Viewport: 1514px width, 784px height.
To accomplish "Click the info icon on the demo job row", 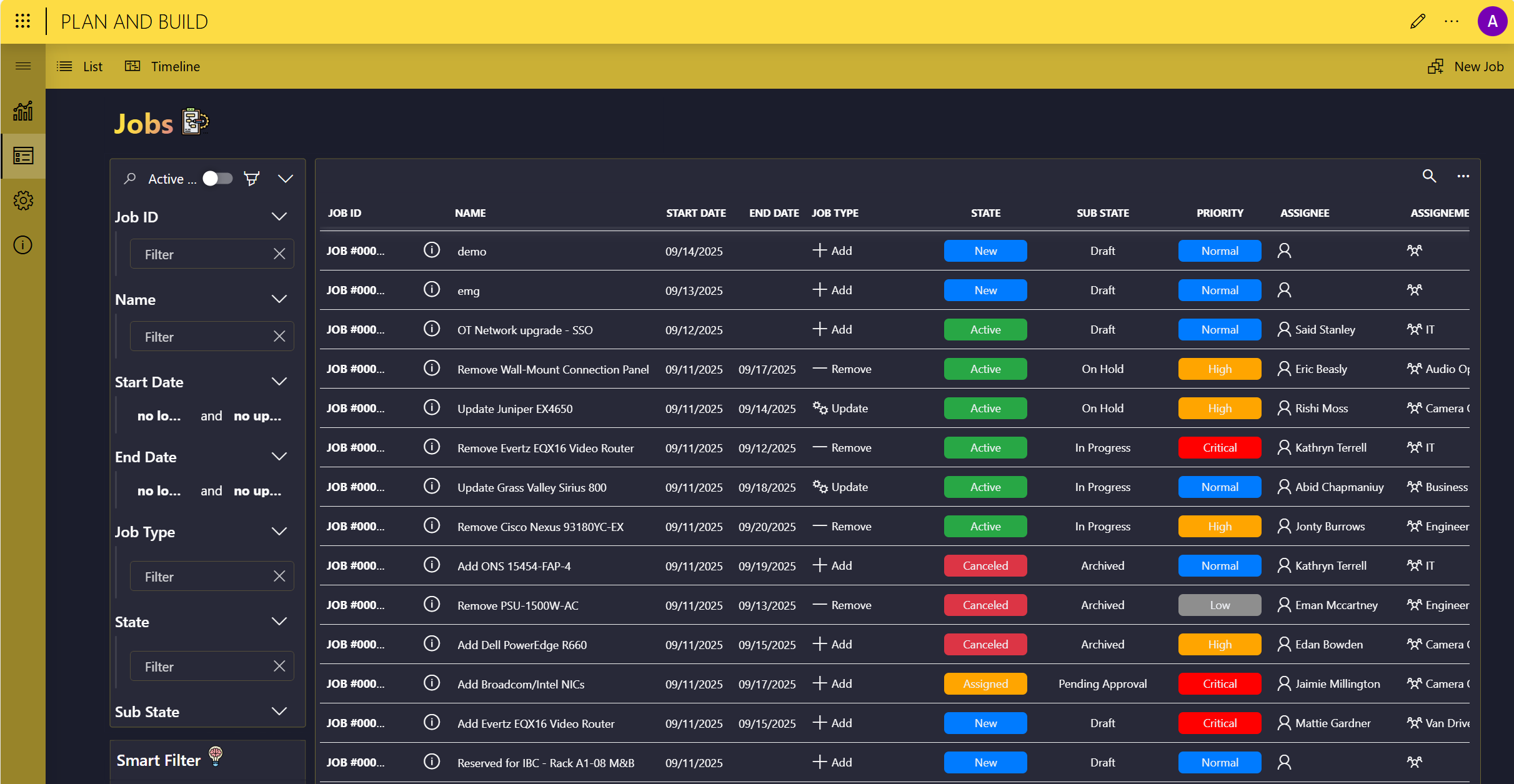I will pos(432,249).
